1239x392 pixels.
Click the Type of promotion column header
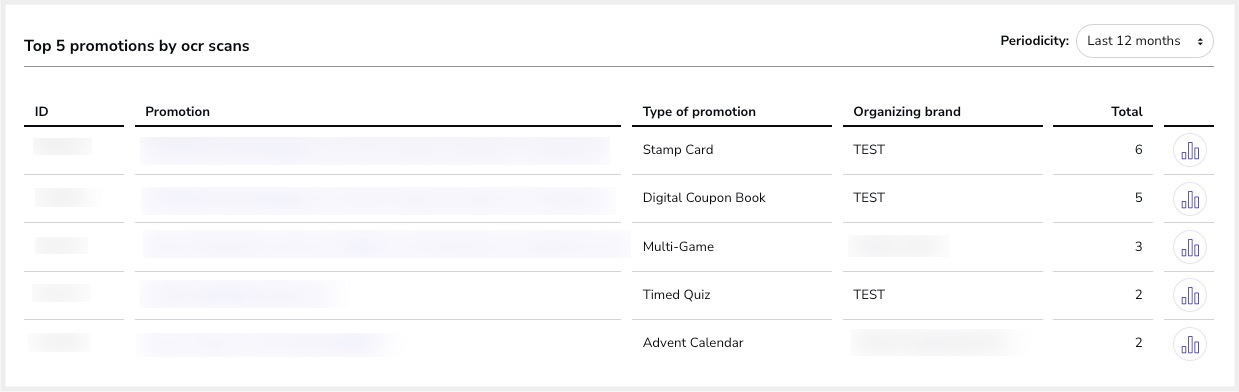click(x=699, y=112)
